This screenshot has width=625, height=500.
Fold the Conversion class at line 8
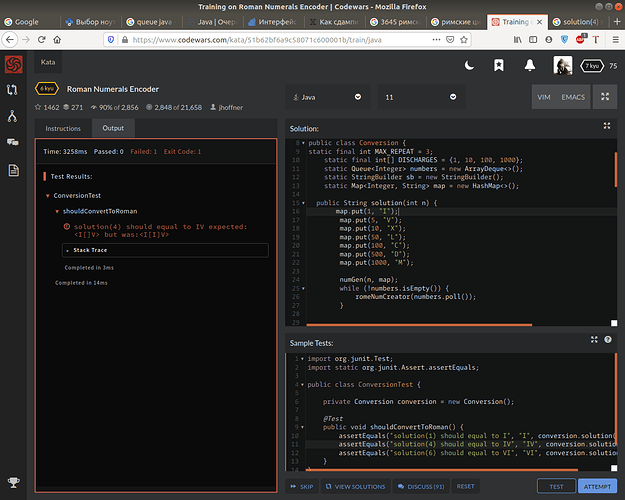coord(303,143)
